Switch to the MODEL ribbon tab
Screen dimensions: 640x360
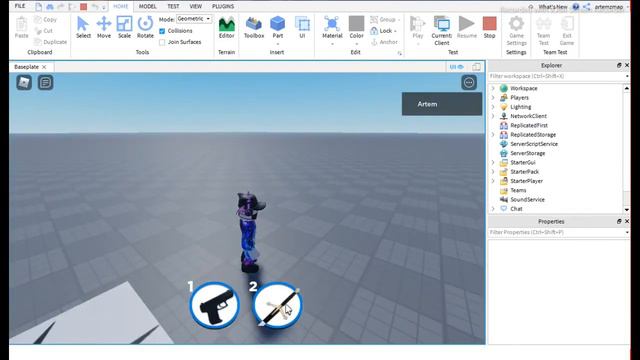point(147,7)
